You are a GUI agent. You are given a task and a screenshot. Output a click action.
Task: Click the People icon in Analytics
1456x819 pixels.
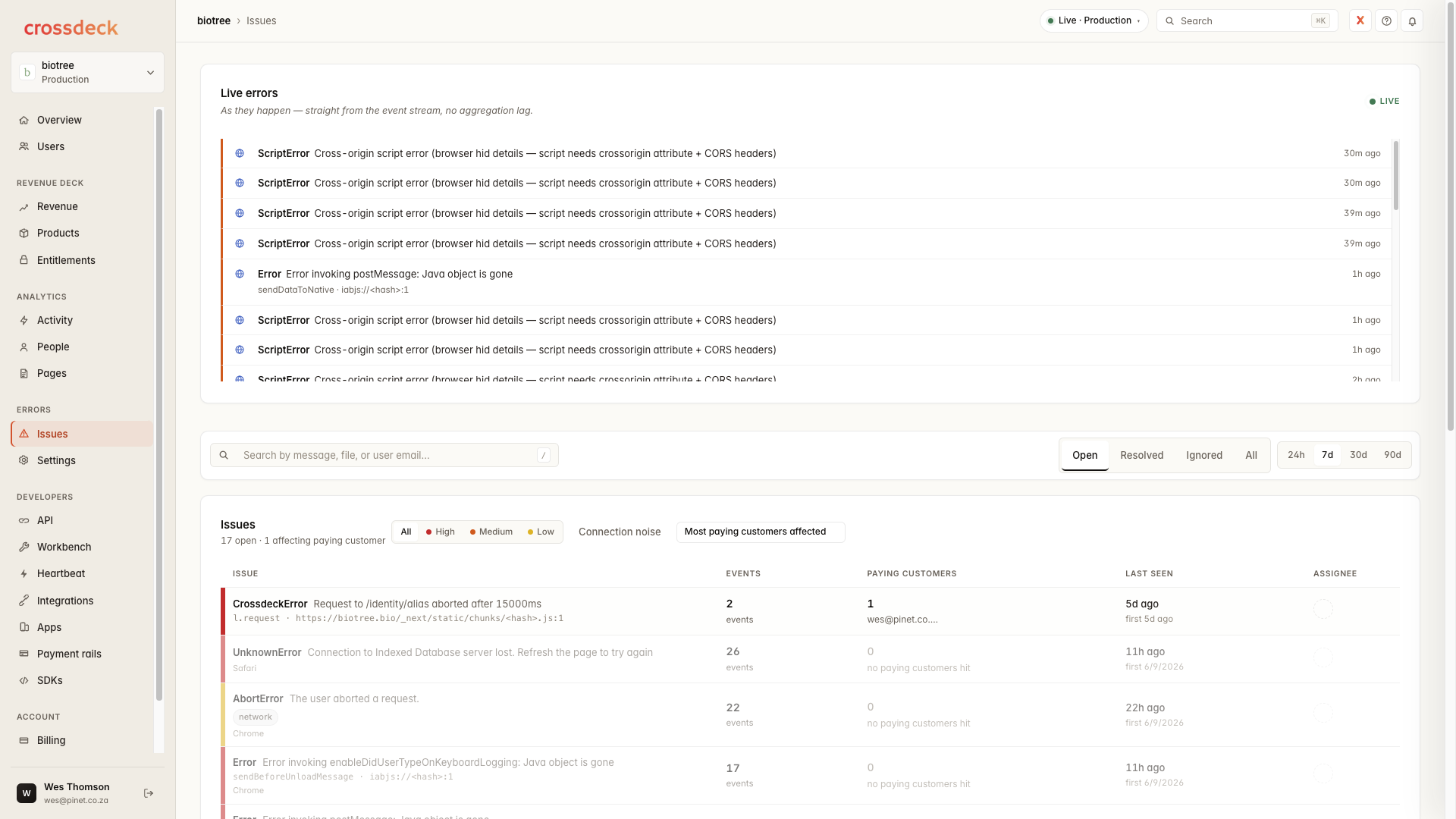(24, 347)
